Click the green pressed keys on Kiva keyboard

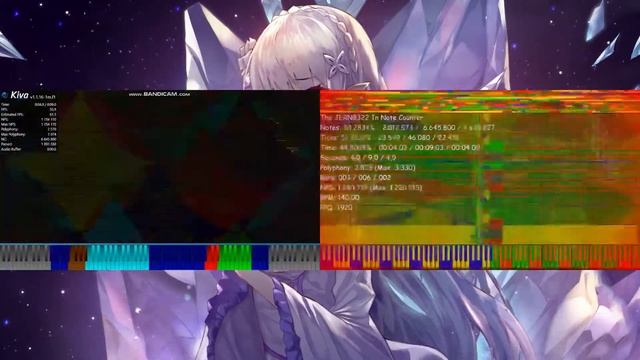click(x=235, y=257)
